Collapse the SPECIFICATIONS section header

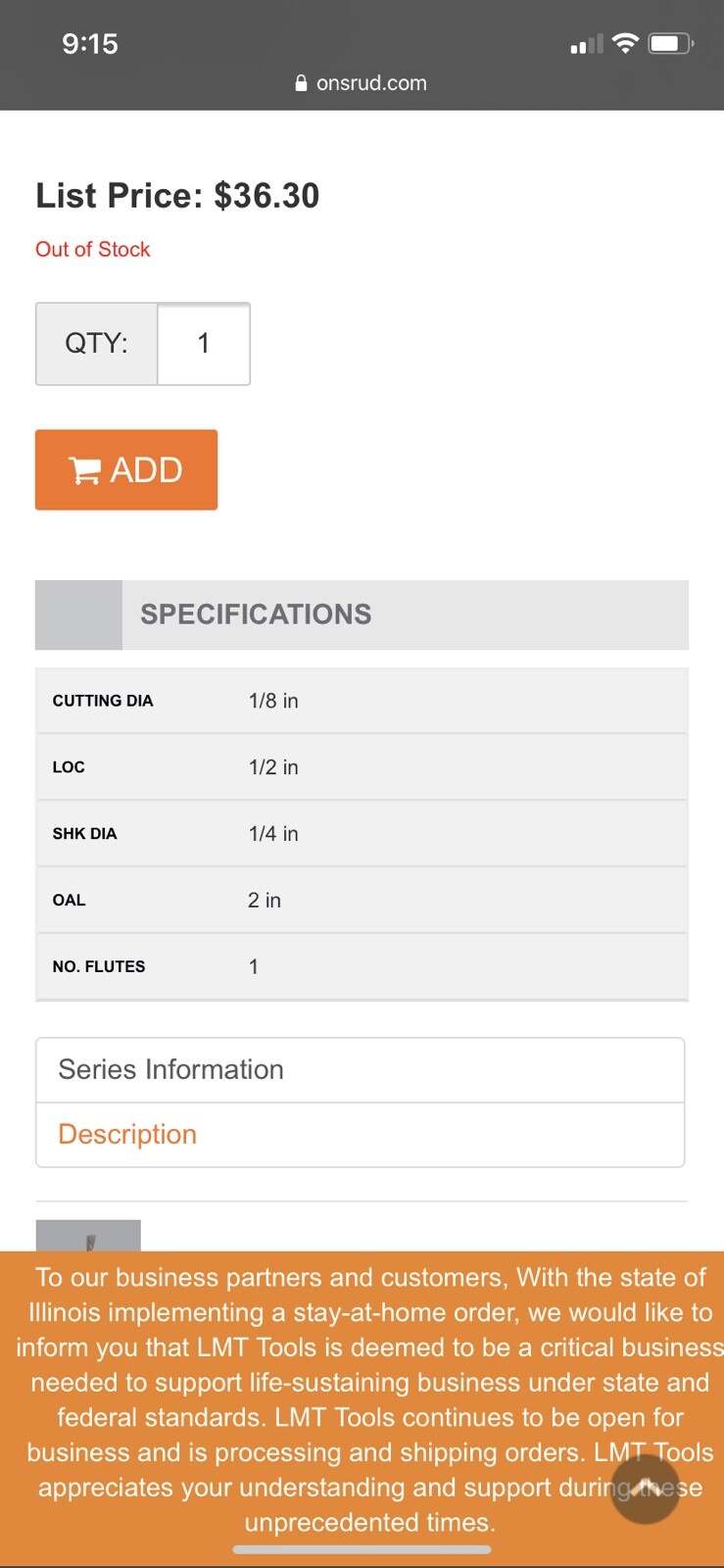(x=362, y=614)
